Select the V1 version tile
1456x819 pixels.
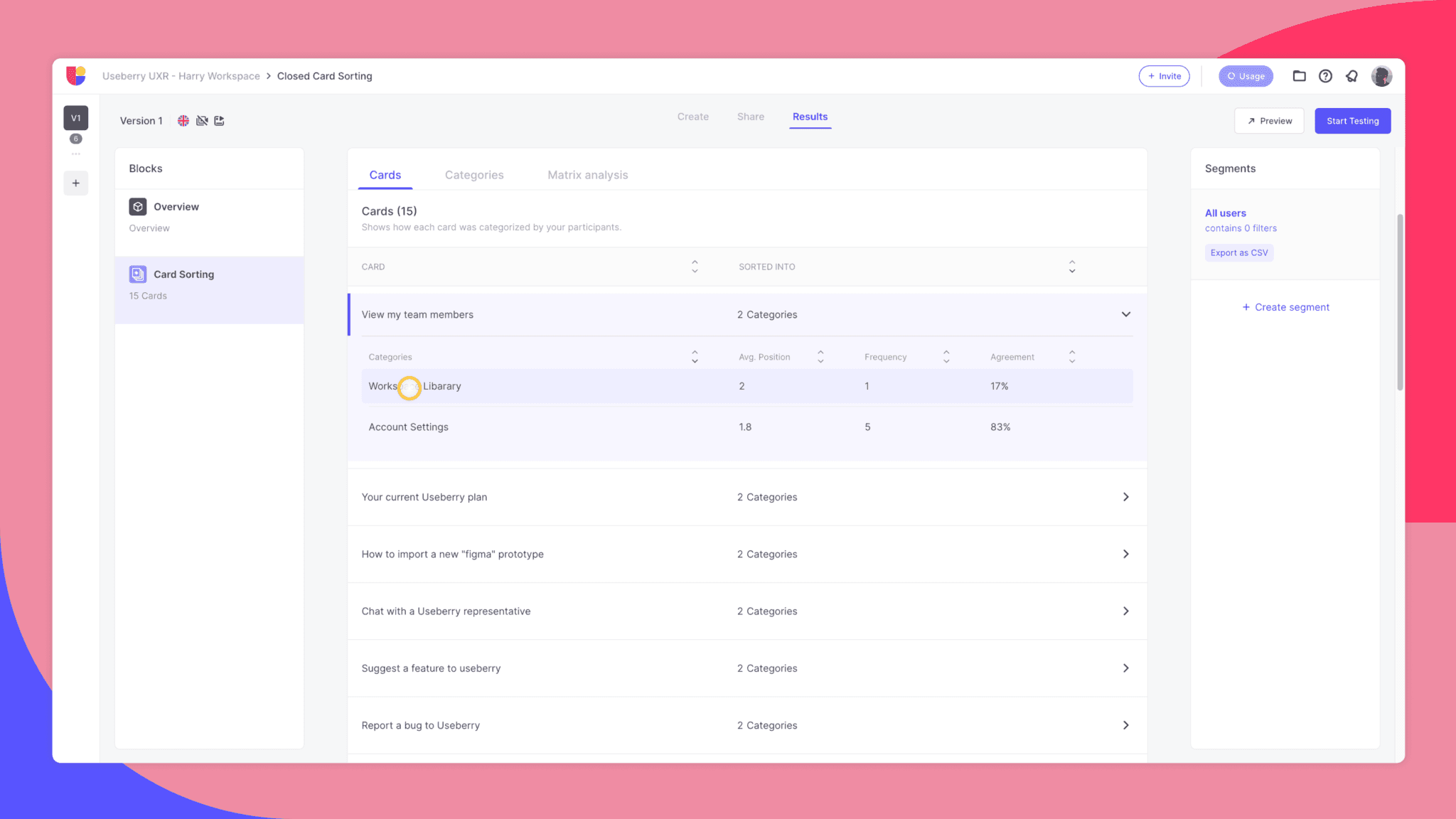coord(76,118)
